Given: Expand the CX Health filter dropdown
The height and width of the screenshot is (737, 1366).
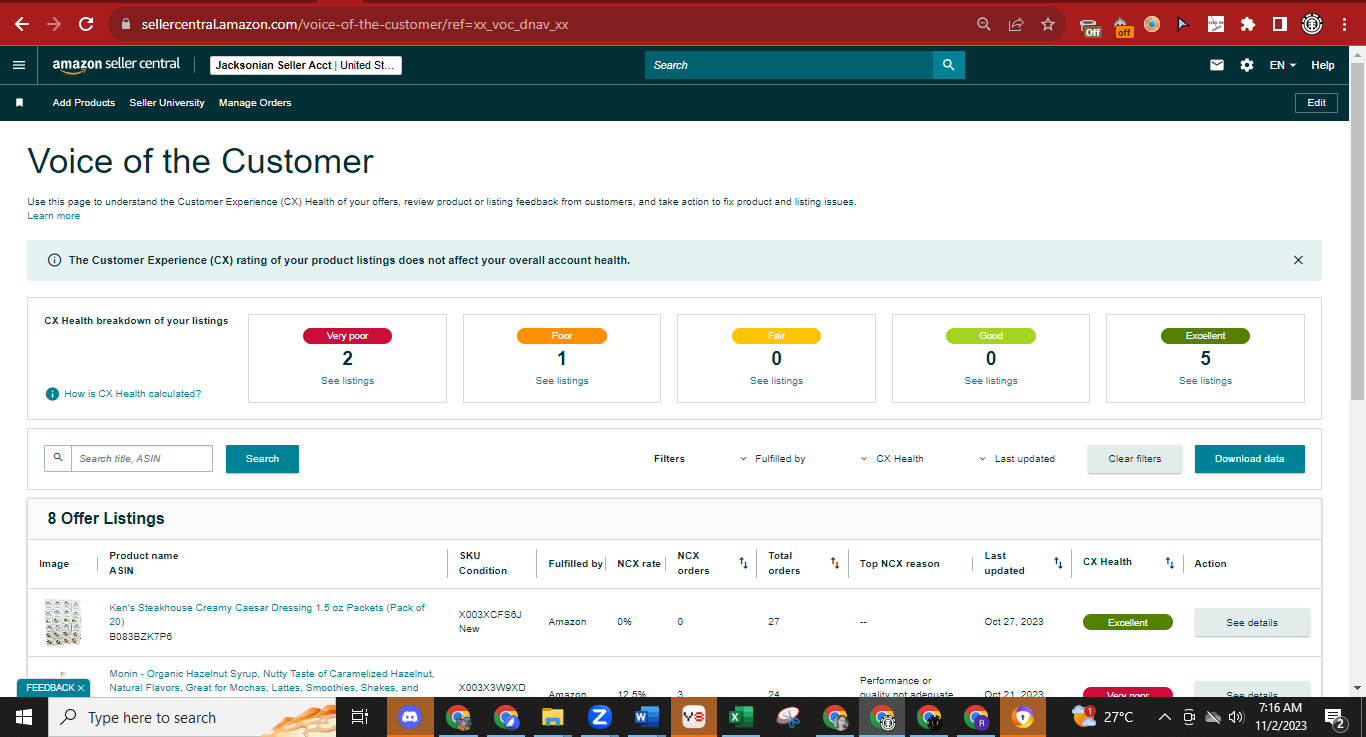Looking at the screenshot, I should [x=892, y=459].
